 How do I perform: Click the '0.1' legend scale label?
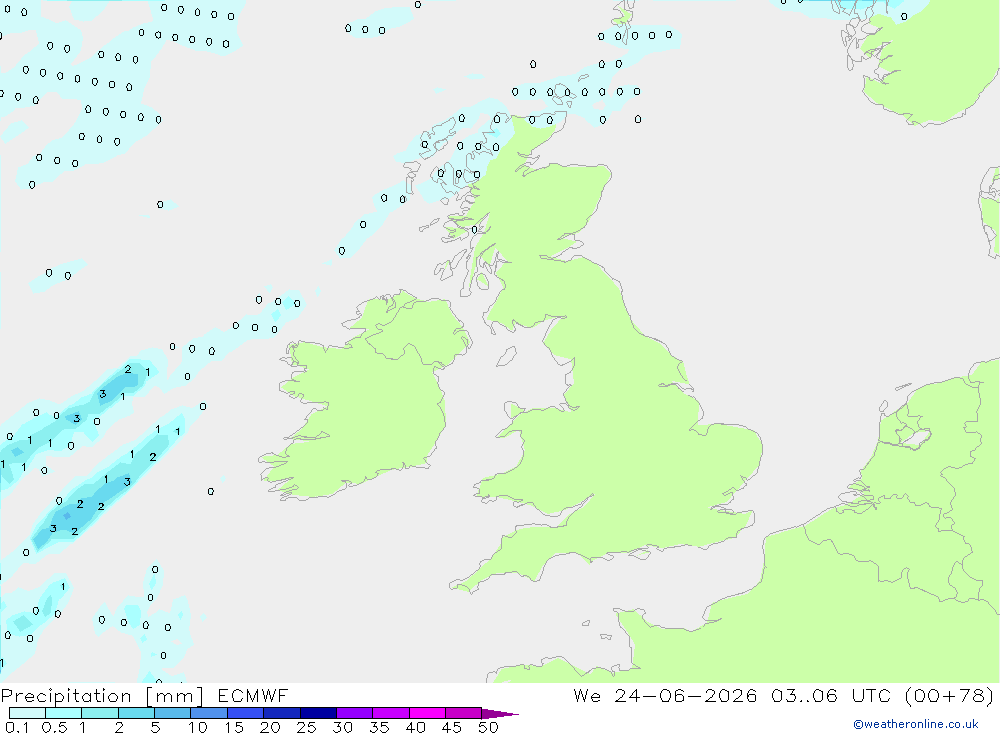point(17,727)
